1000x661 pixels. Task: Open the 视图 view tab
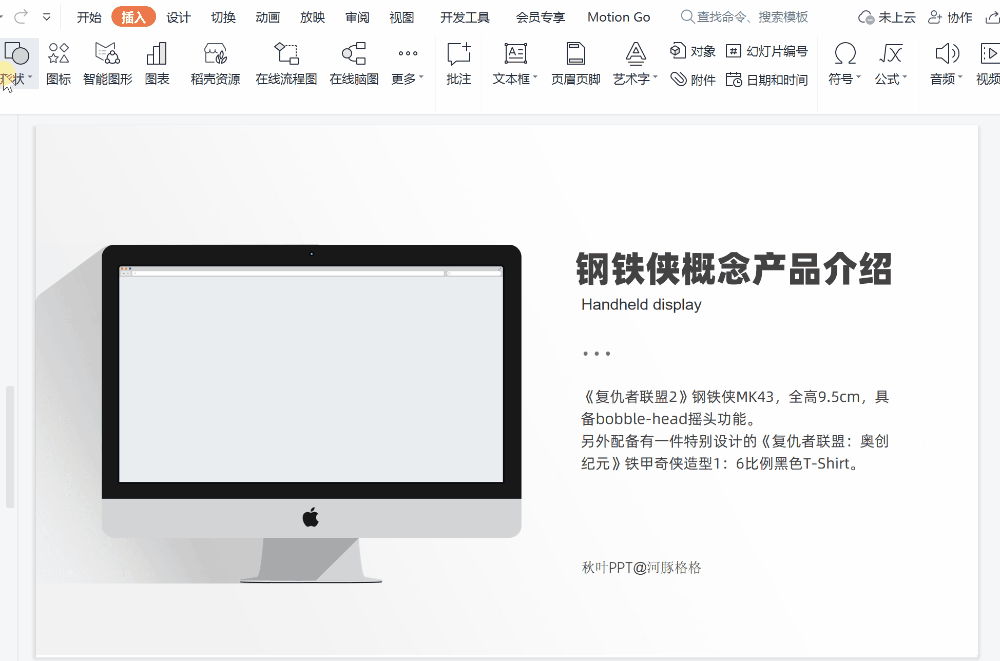(x=401, y=17)
